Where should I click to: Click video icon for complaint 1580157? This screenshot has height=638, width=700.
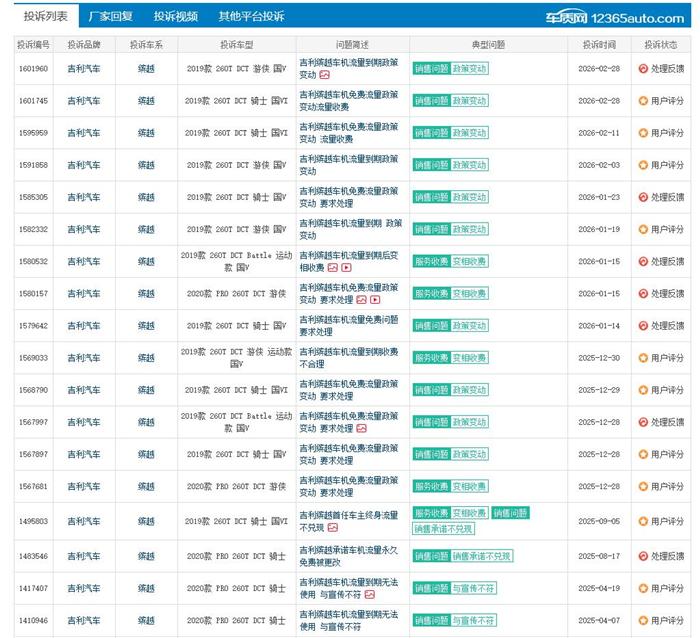(x=375, y=300)
